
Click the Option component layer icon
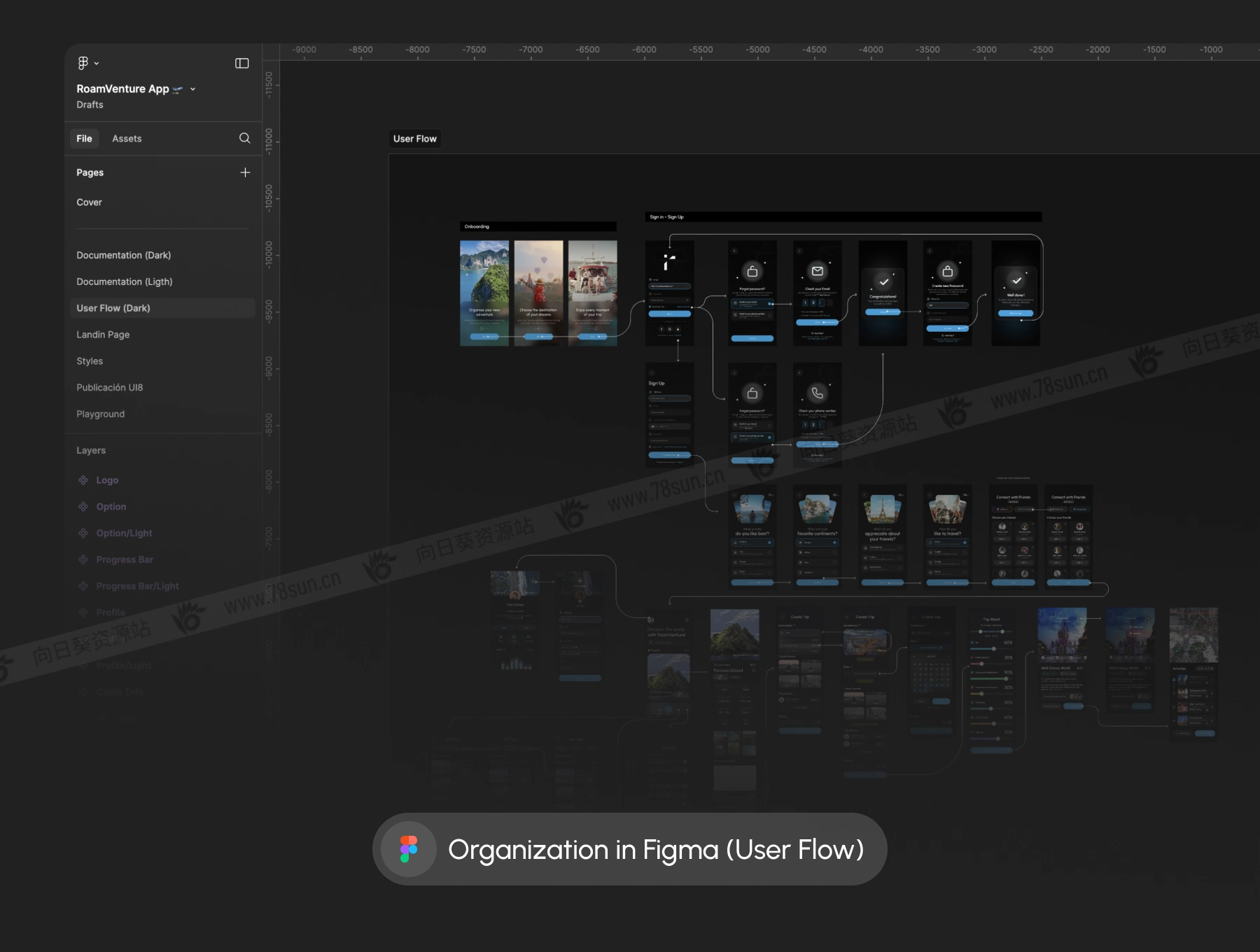coord(83,507)
